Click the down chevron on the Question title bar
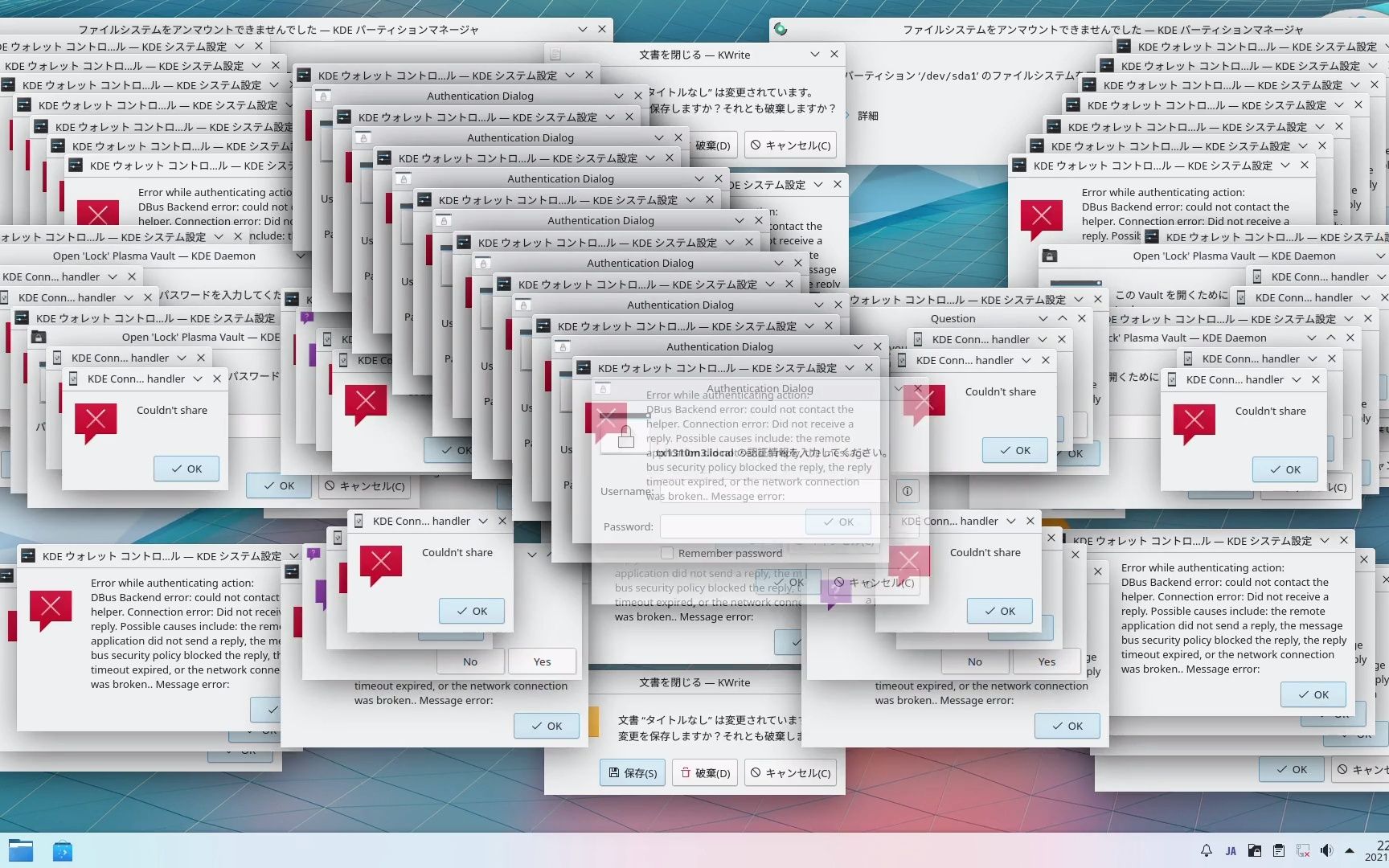This screenshot has height=868, width=1389. click(1043, 318)
